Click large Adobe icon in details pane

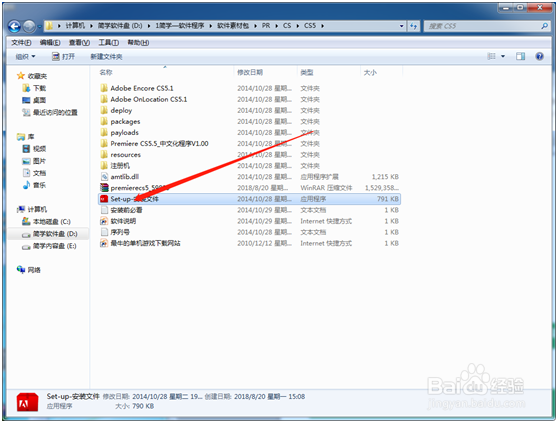[27, 402]
